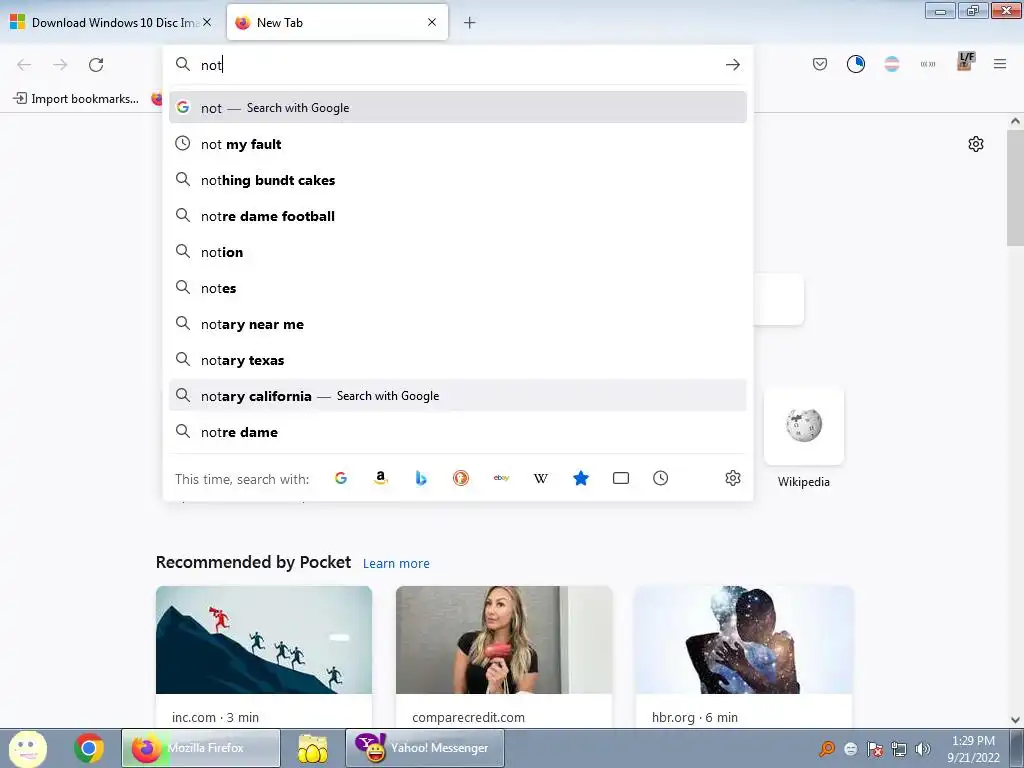Choose 'not — Search with Google' suggestion

pos(457,108)
